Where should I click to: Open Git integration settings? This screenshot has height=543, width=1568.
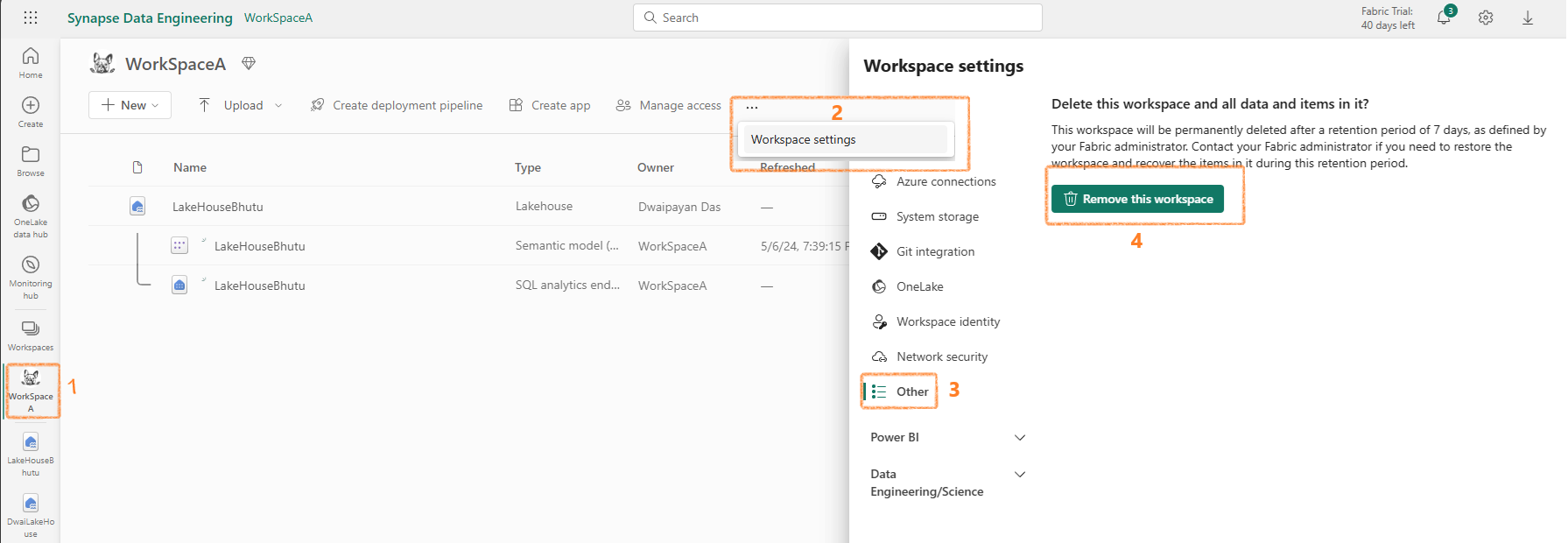click(924, 251)
